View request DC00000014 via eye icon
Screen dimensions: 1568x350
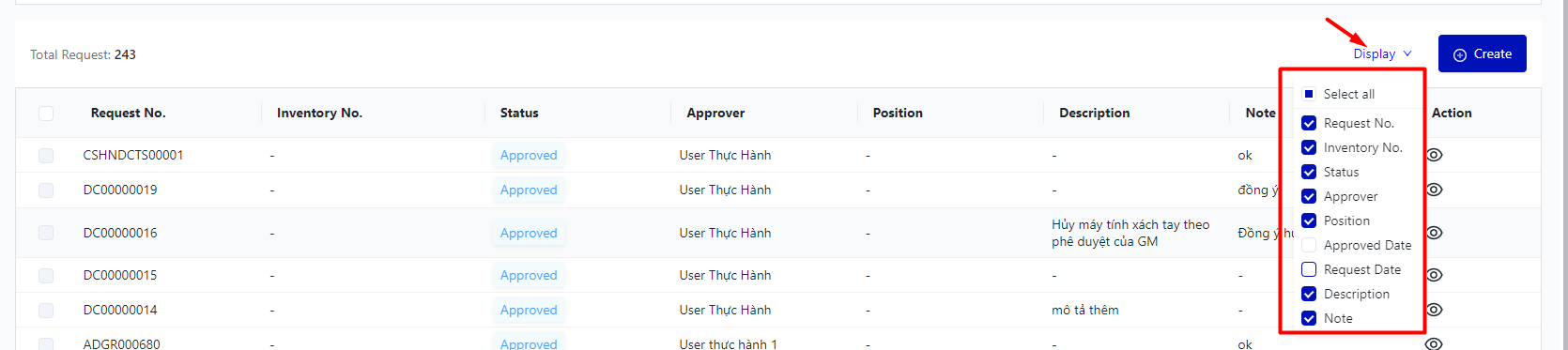point(1435,310)
